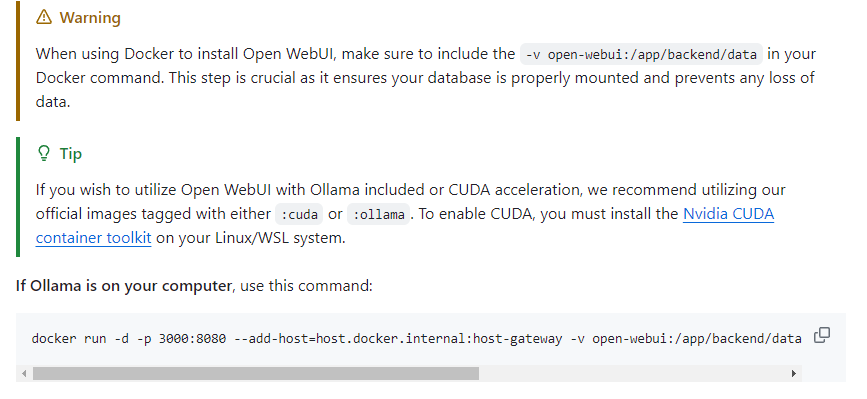Click the 3000:8080 port mapping in the command

192,338
